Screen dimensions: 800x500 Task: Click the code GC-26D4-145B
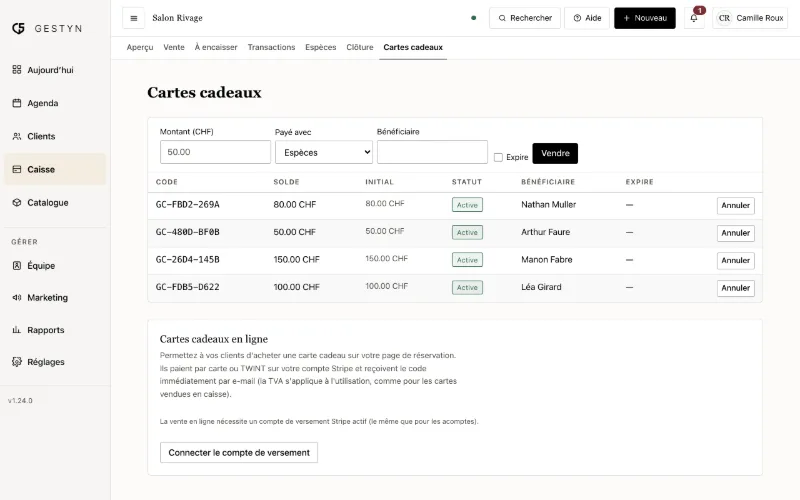(x=187, y=260)
